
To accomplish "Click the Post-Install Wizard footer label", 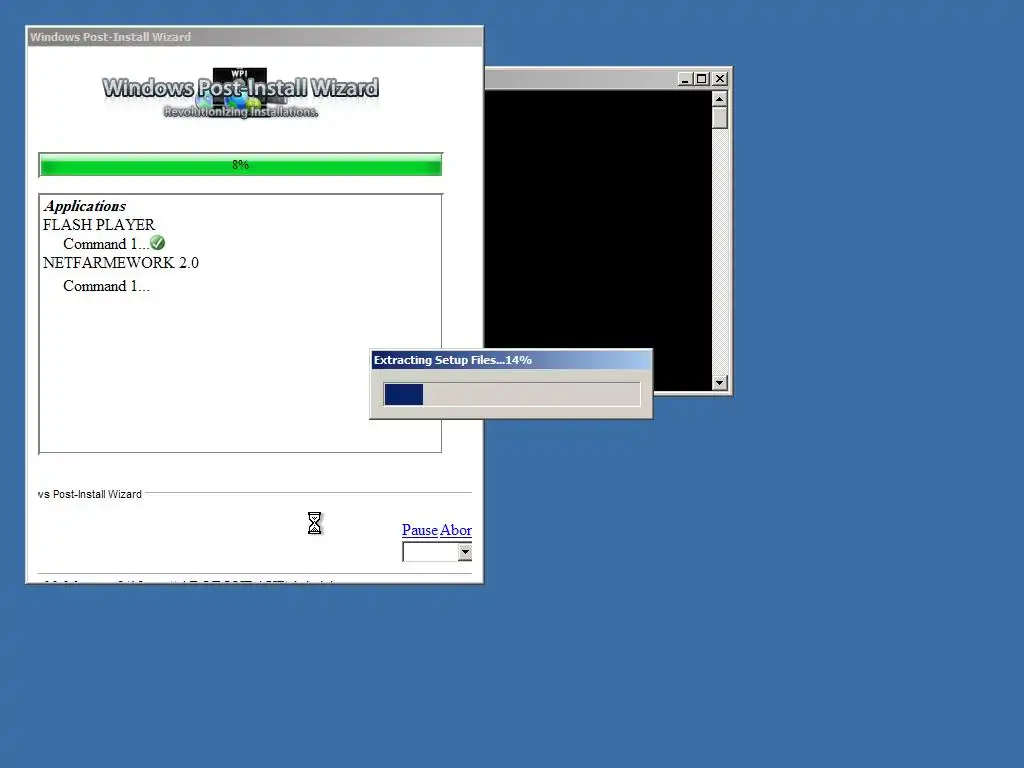I will click(89, 494).
